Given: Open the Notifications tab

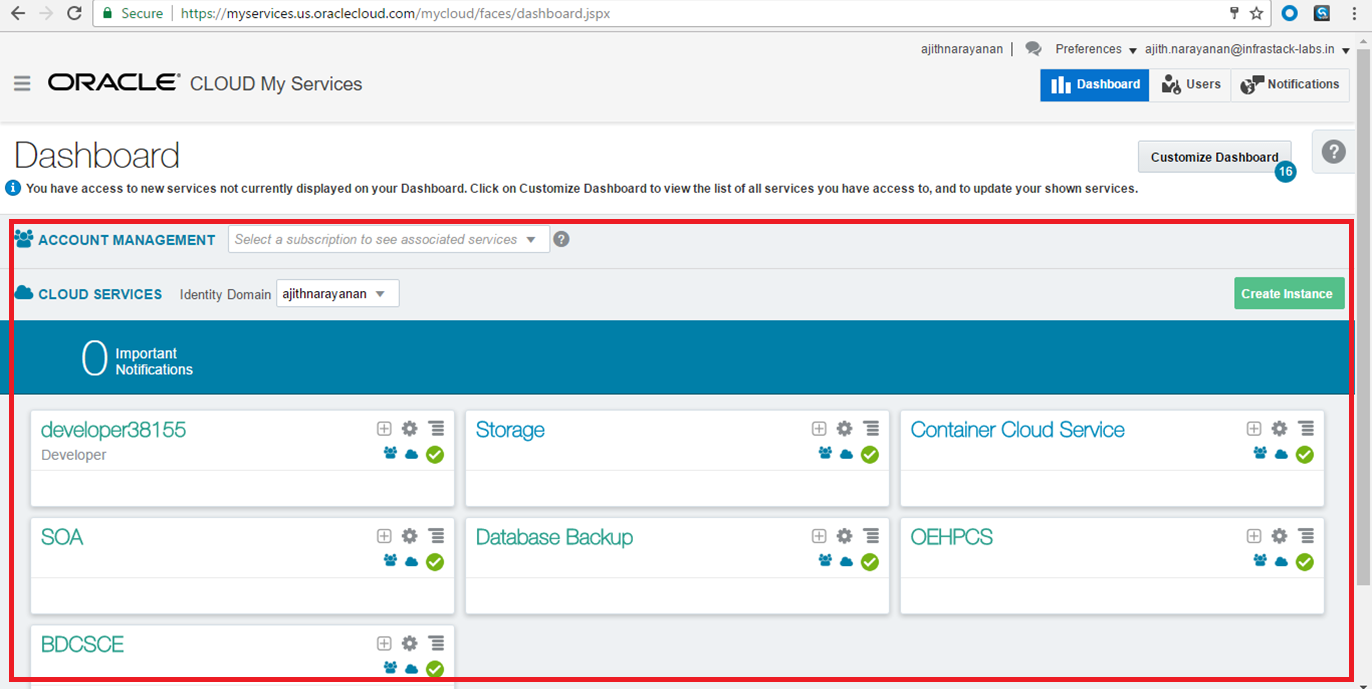Looking at the screenshot, I should (1289, 85).
